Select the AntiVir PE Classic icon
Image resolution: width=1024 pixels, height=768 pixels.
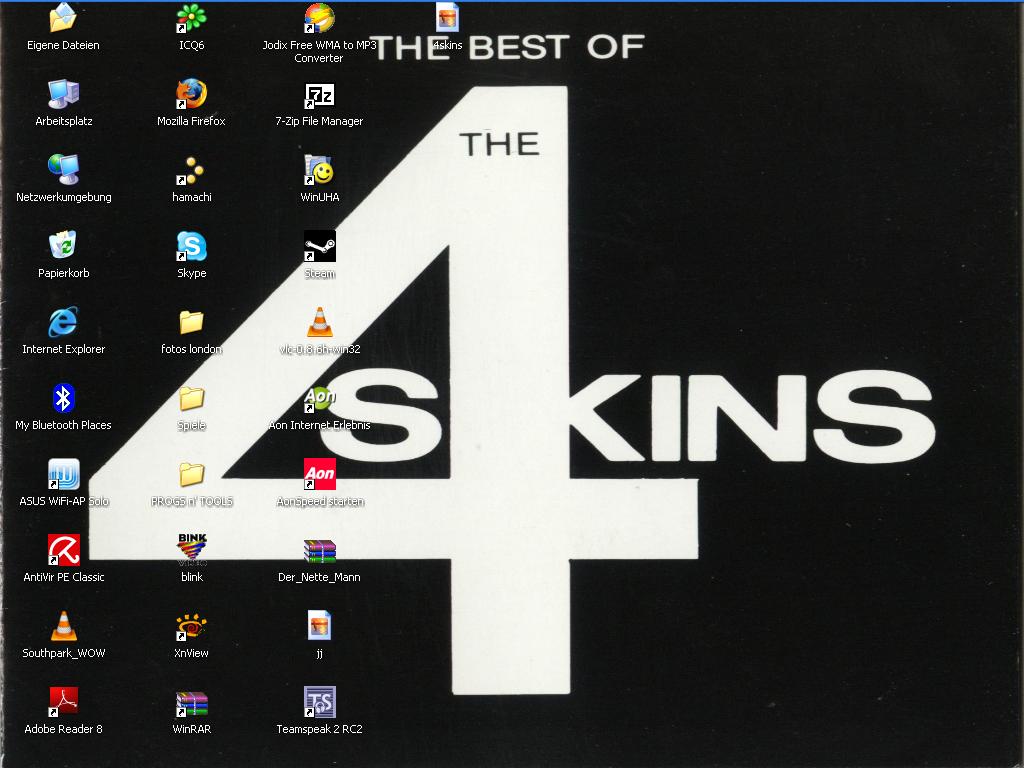(x=63, y=551)
